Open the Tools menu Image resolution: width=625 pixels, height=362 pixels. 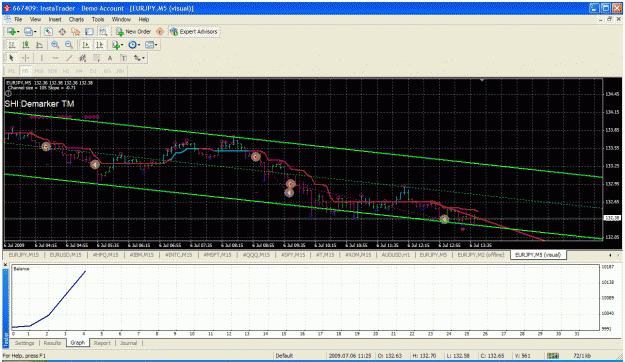coord(98,19)
